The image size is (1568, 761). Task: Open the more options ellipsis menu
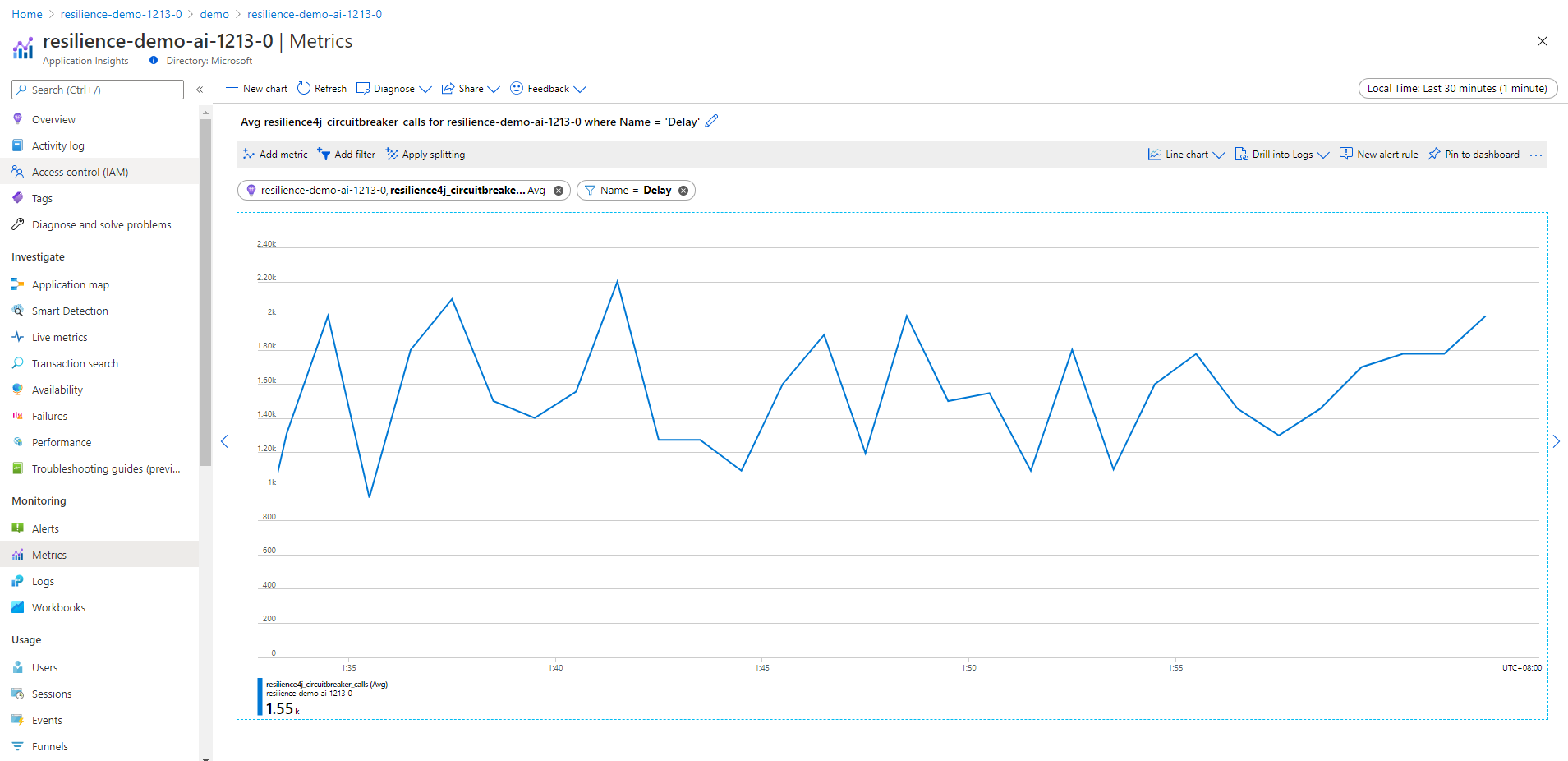(x=1536, y=155)
